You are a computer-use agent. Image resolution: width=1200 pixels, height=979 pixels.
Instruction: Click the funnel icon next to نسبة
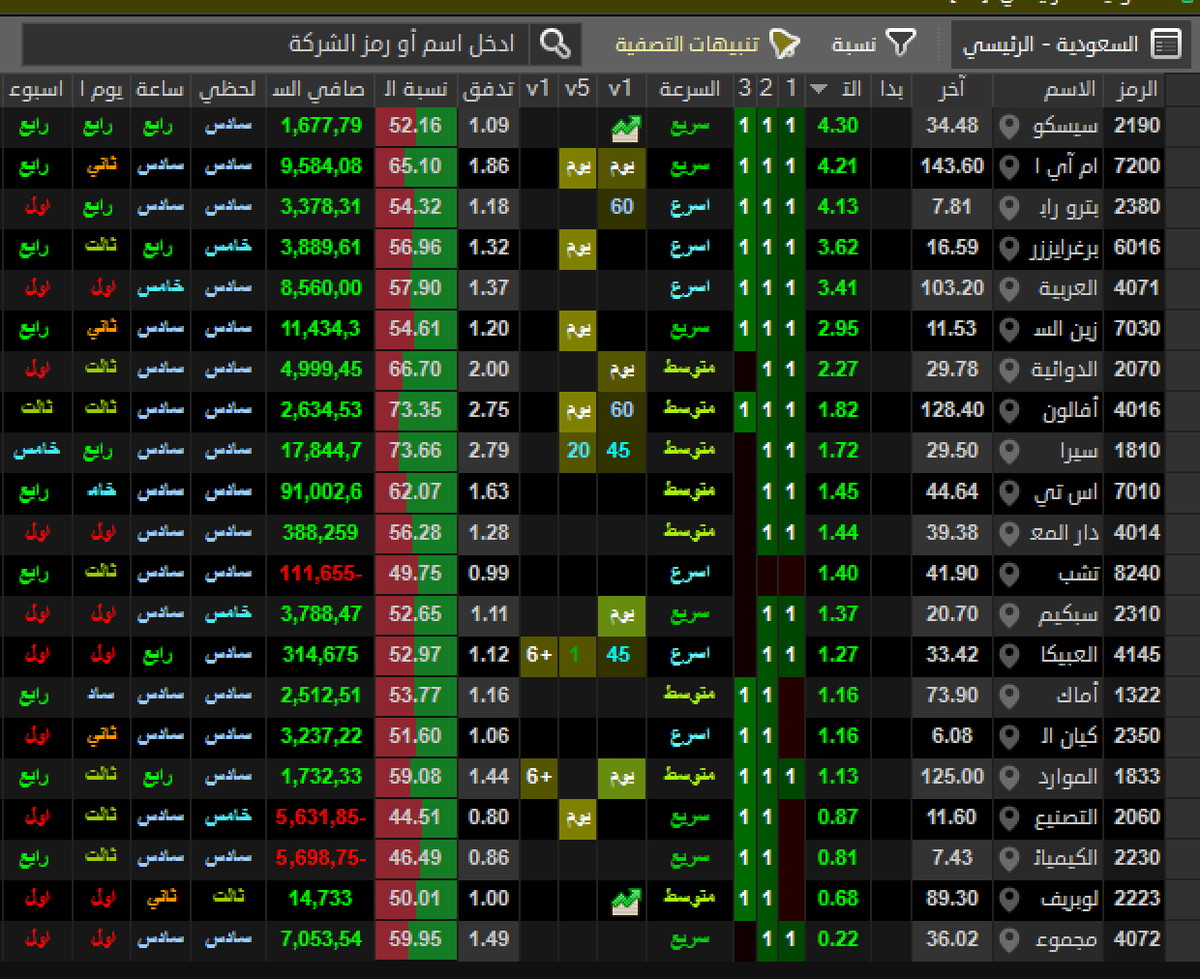tap(902, 44)
